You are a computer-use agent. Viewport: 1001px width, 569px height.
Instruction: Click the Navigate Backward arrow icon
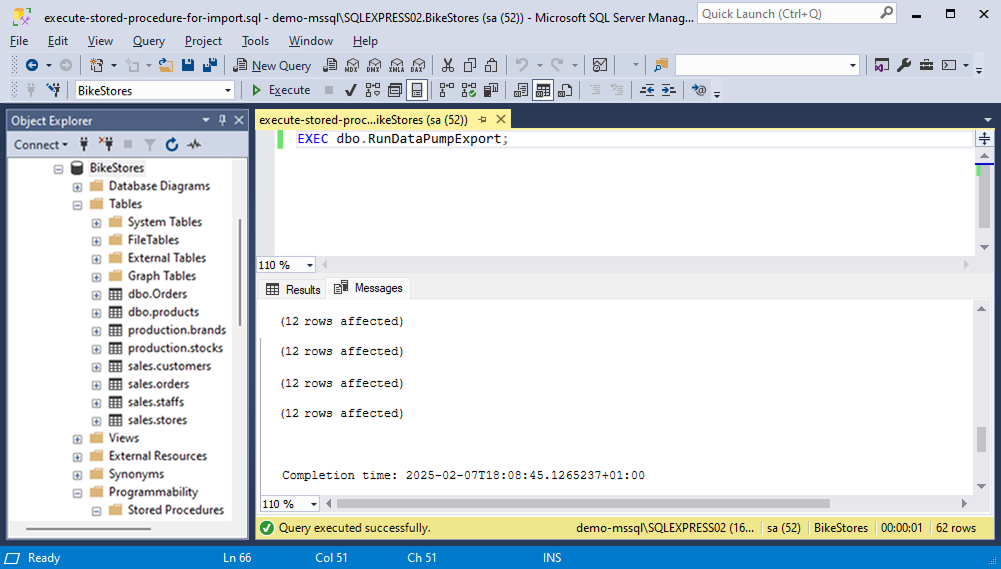32,65
